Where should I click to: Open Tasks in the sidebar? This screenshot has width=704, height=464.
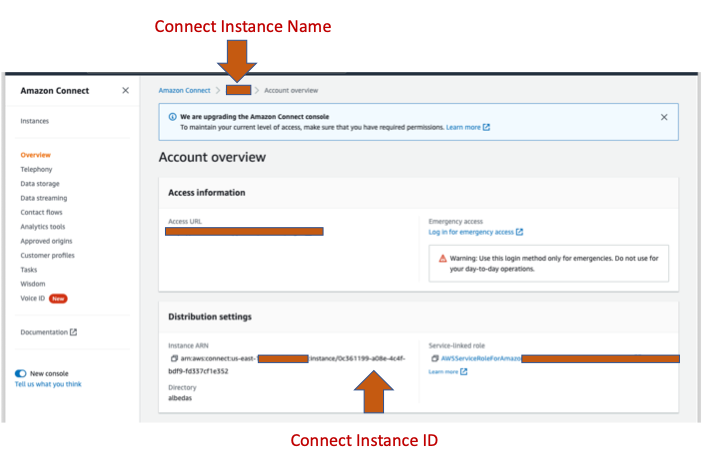29,270
